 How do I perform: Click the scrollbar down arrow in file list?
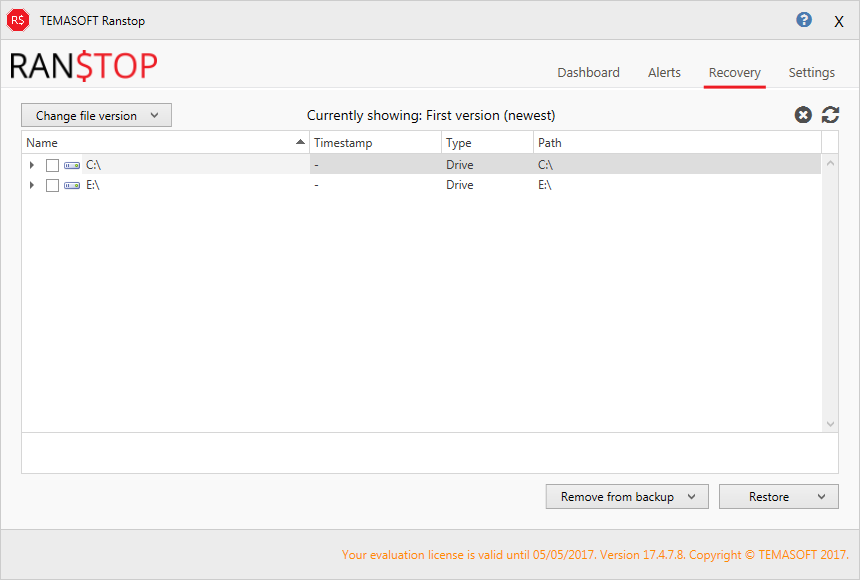click(x=830, y=424)
